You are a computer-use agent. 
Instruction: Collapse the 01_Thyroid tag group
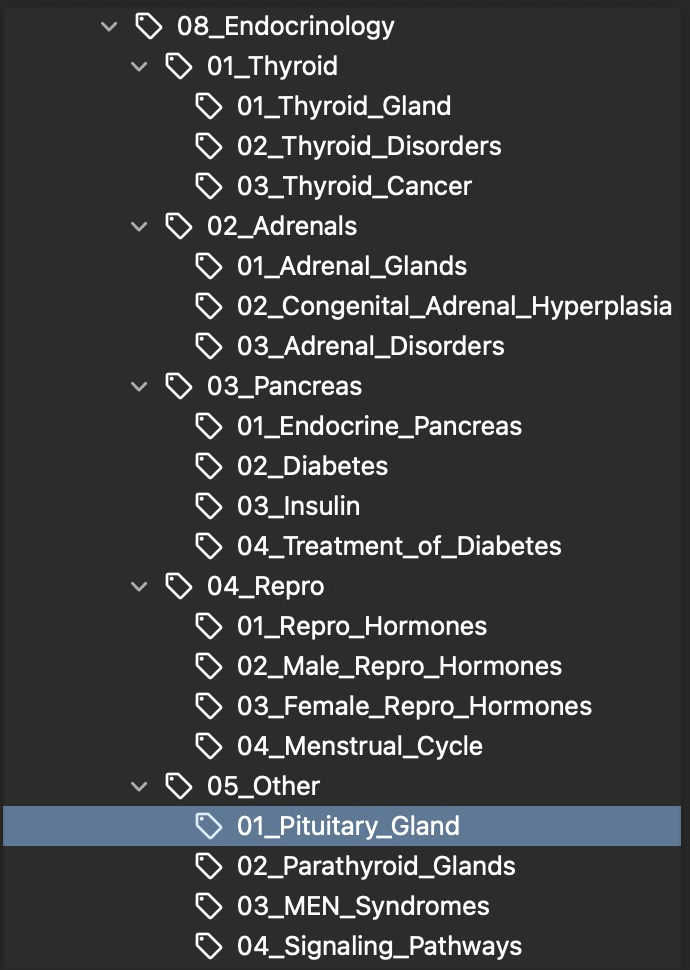pos(139,66)
